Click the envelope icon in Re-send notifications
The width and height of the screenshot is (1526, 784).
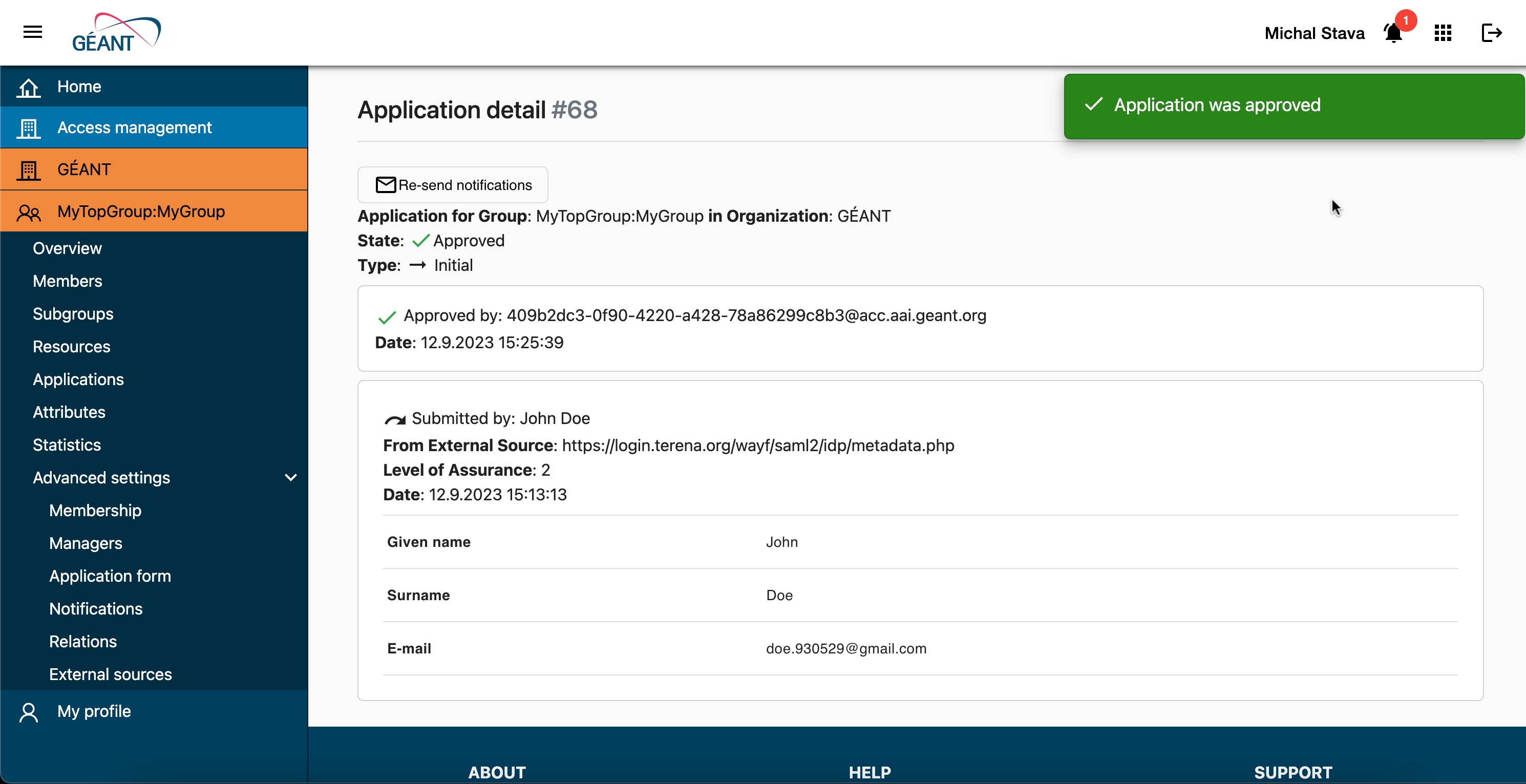click(386, 185)
